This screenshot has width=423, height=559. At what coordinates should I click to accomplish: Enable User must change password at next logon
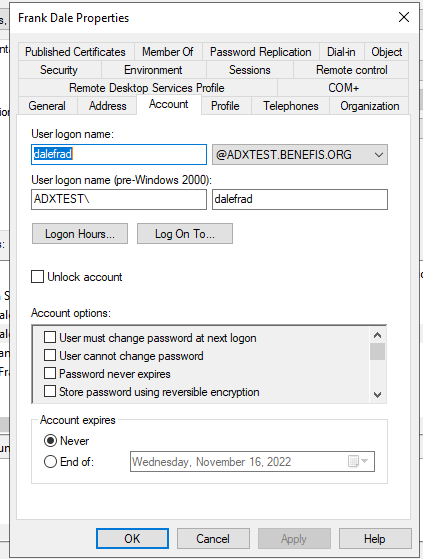tap(50, 337)
